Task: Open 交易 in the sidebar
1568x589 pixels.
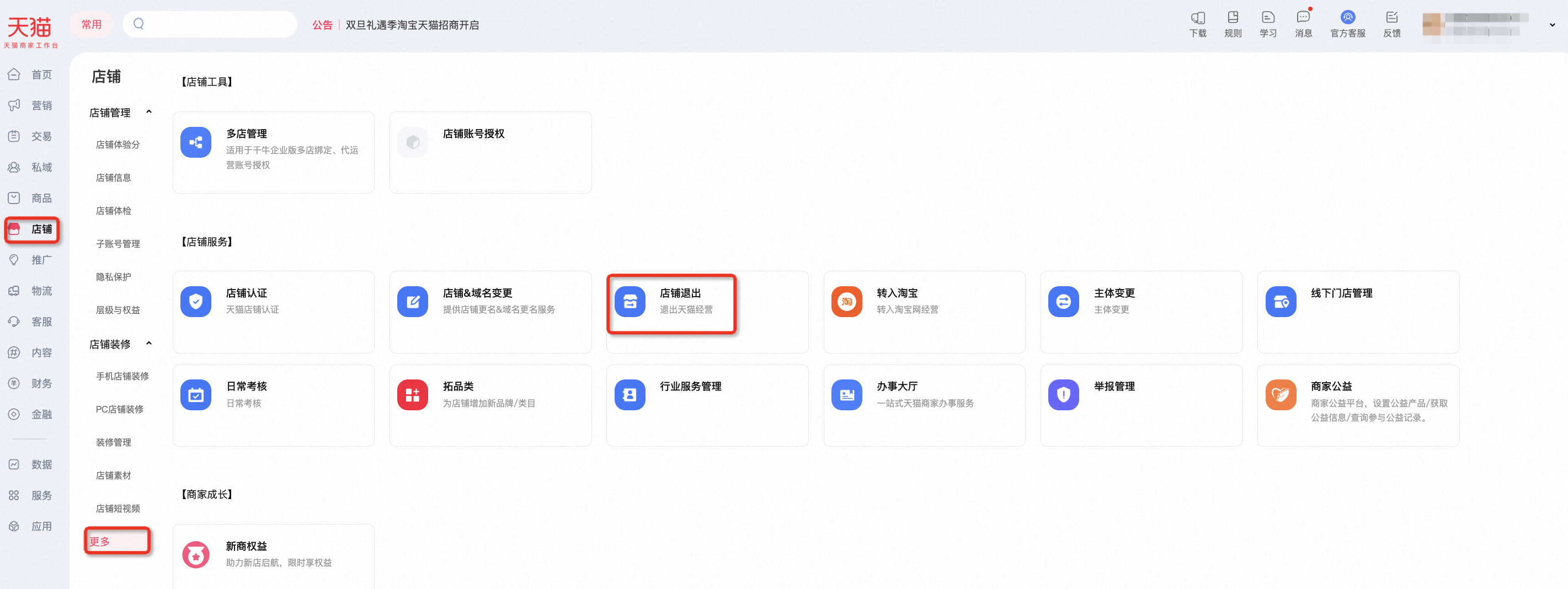Action: point(30,136)
